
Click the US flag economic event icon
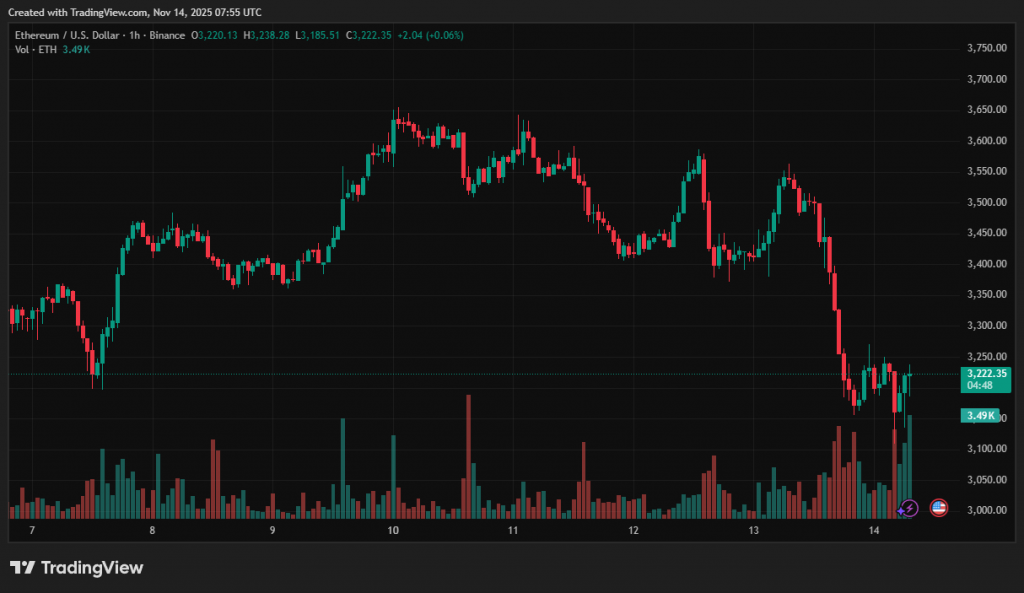[938, 508]
